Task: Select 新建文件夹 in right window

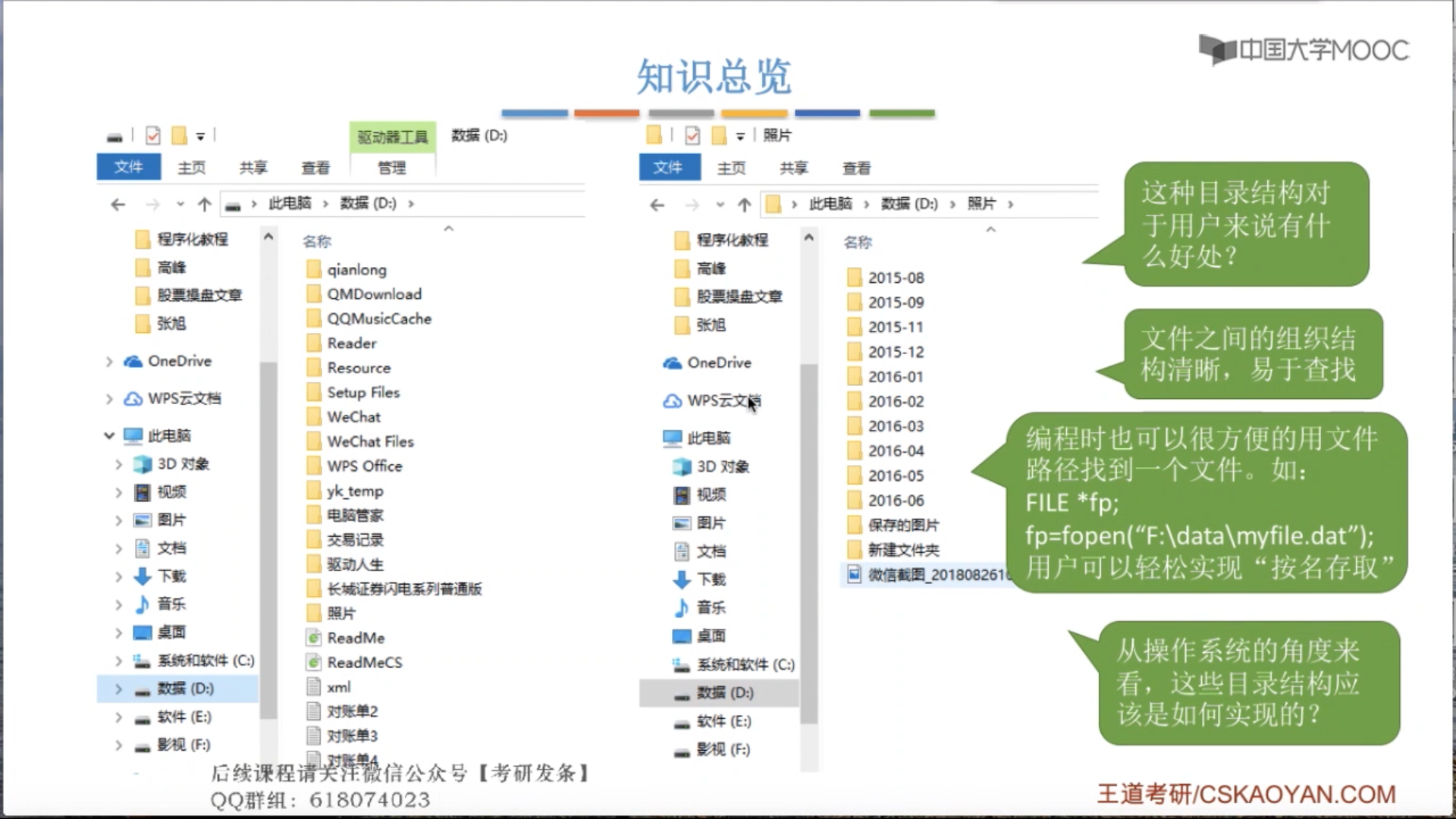Action: [893, 550]
